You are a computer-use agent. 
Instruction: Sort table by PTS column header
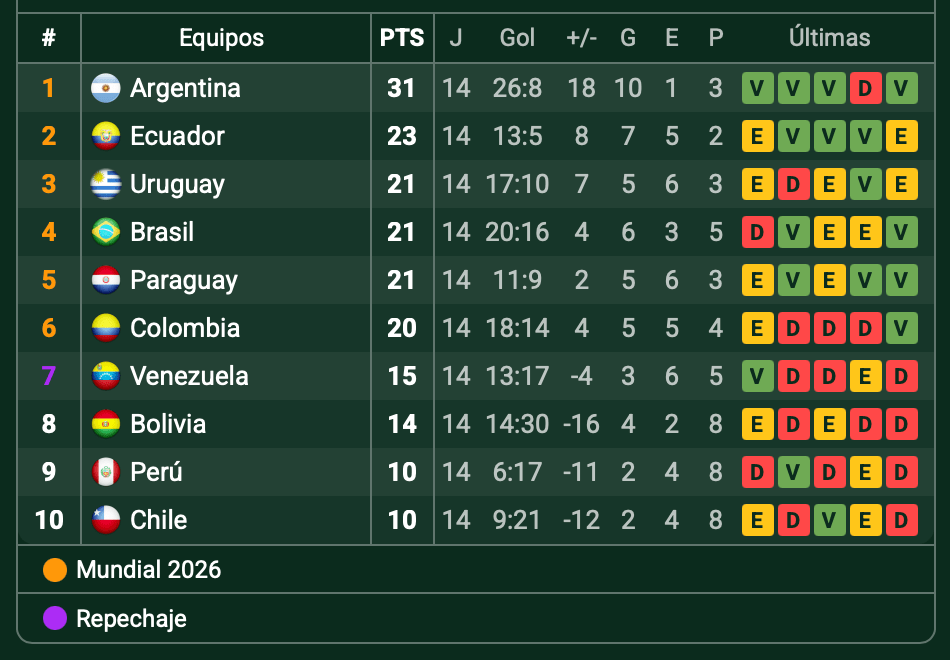[x=402, y=38]
